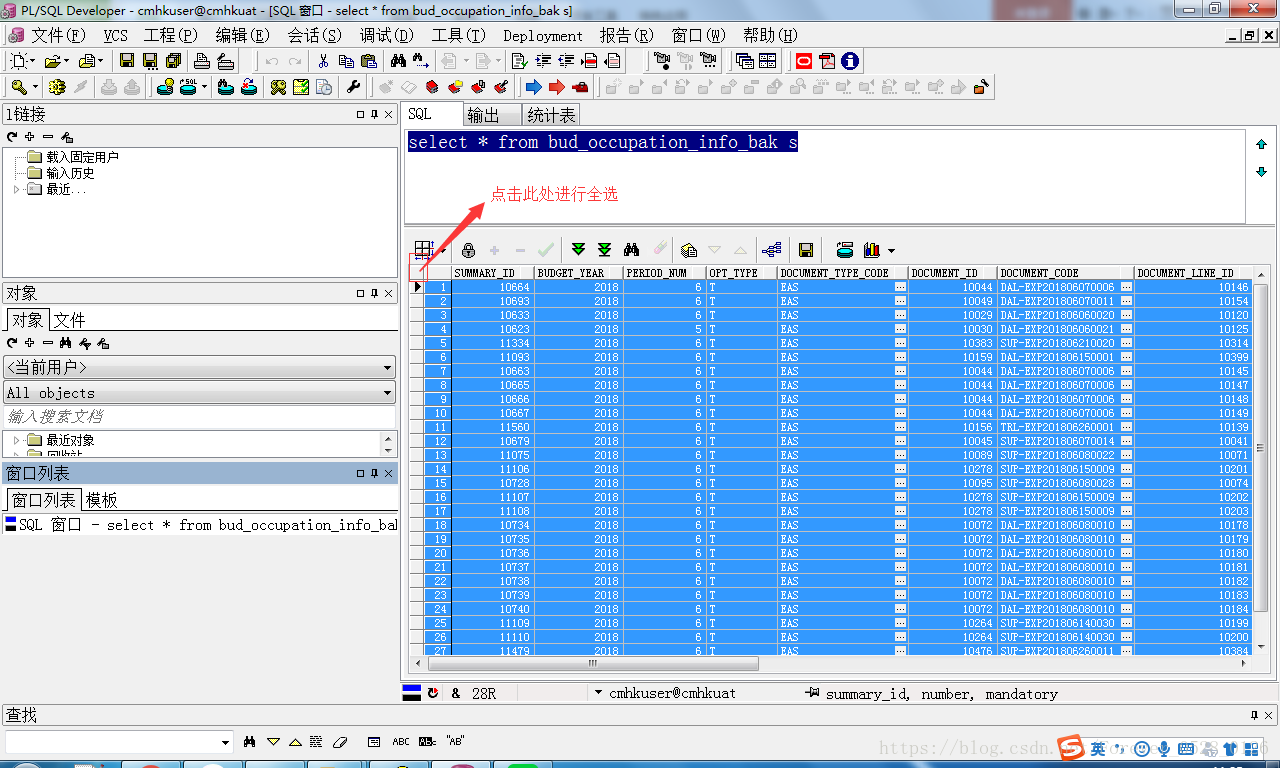
Task: Switch to the 文件 tab in 对象 panel
Action: 69,320
